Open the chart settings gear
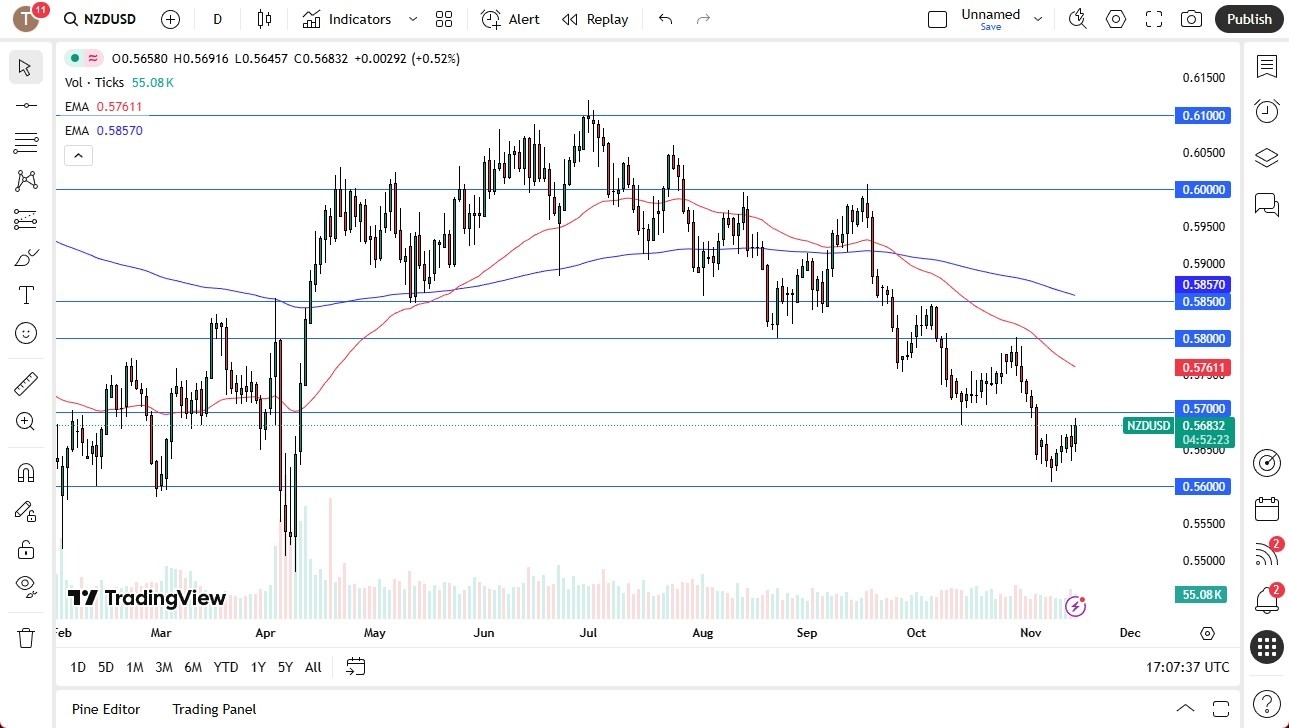Viewport: 1289px width, 728px height. click(1115, 18)
